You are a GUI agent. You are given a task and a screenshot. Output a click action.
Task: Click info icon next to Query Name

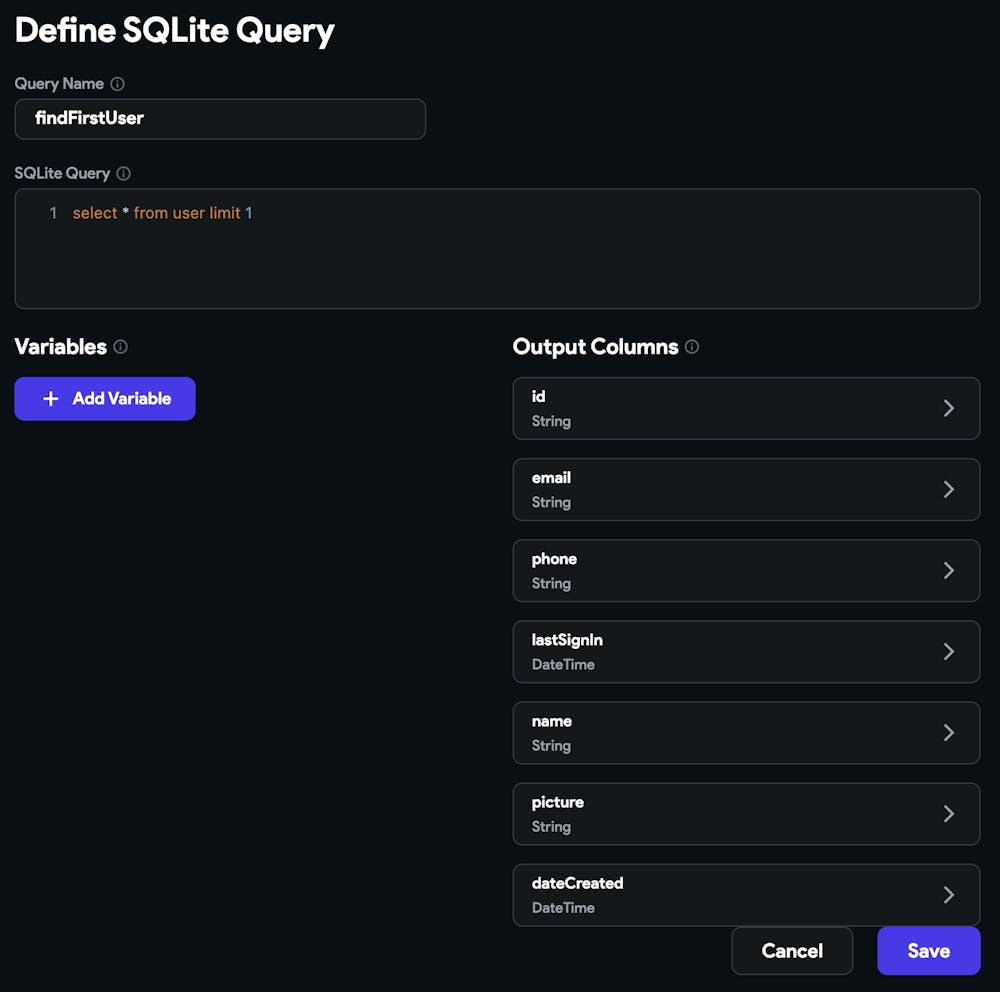[x=117, y=84]
